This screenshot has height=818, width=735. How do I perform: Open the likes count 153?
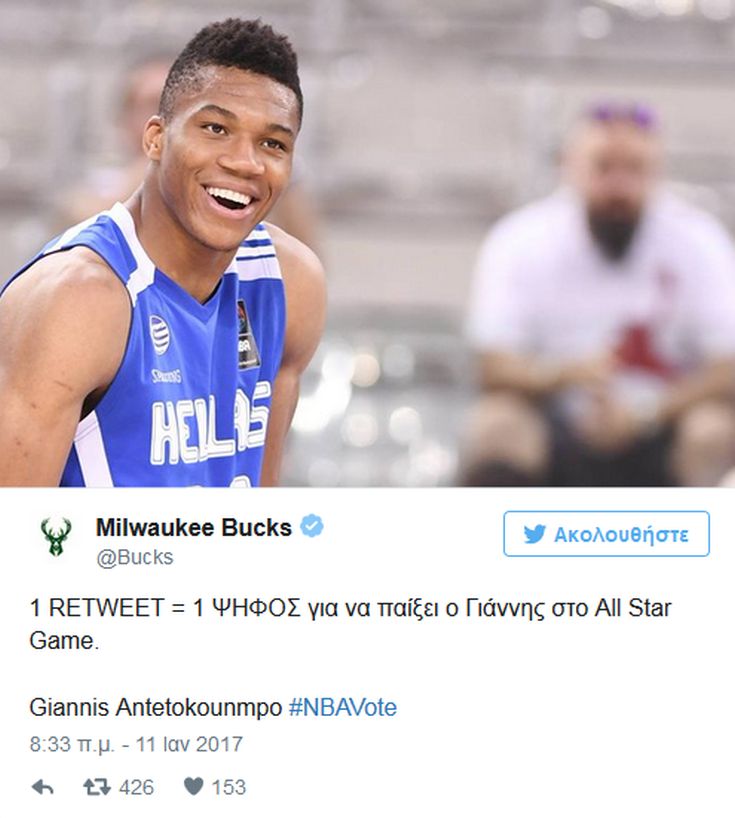228,787
